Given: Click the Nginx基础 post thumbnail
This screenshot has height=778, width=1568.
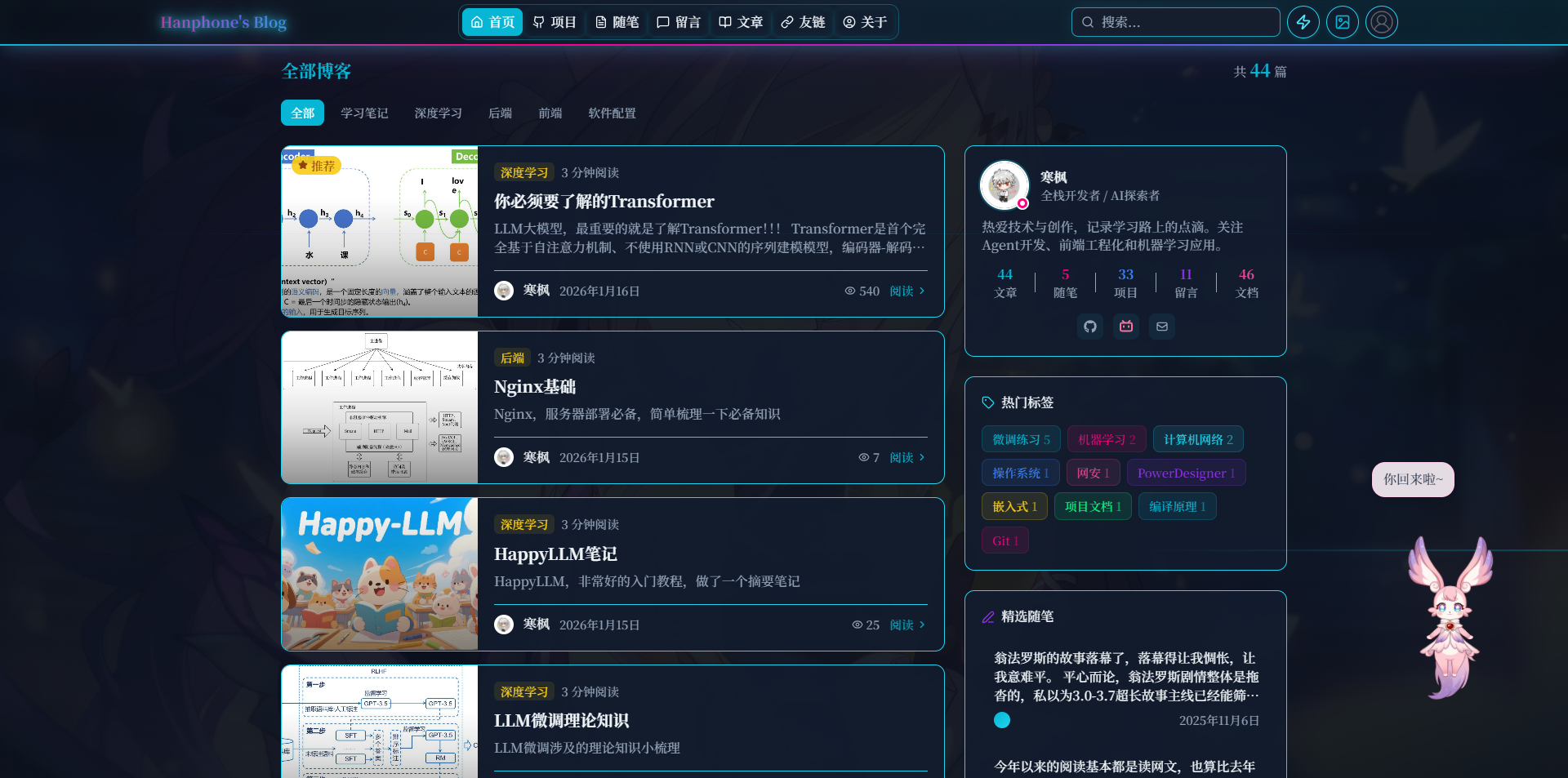Looking at the screenshot, I should [380, 407].
